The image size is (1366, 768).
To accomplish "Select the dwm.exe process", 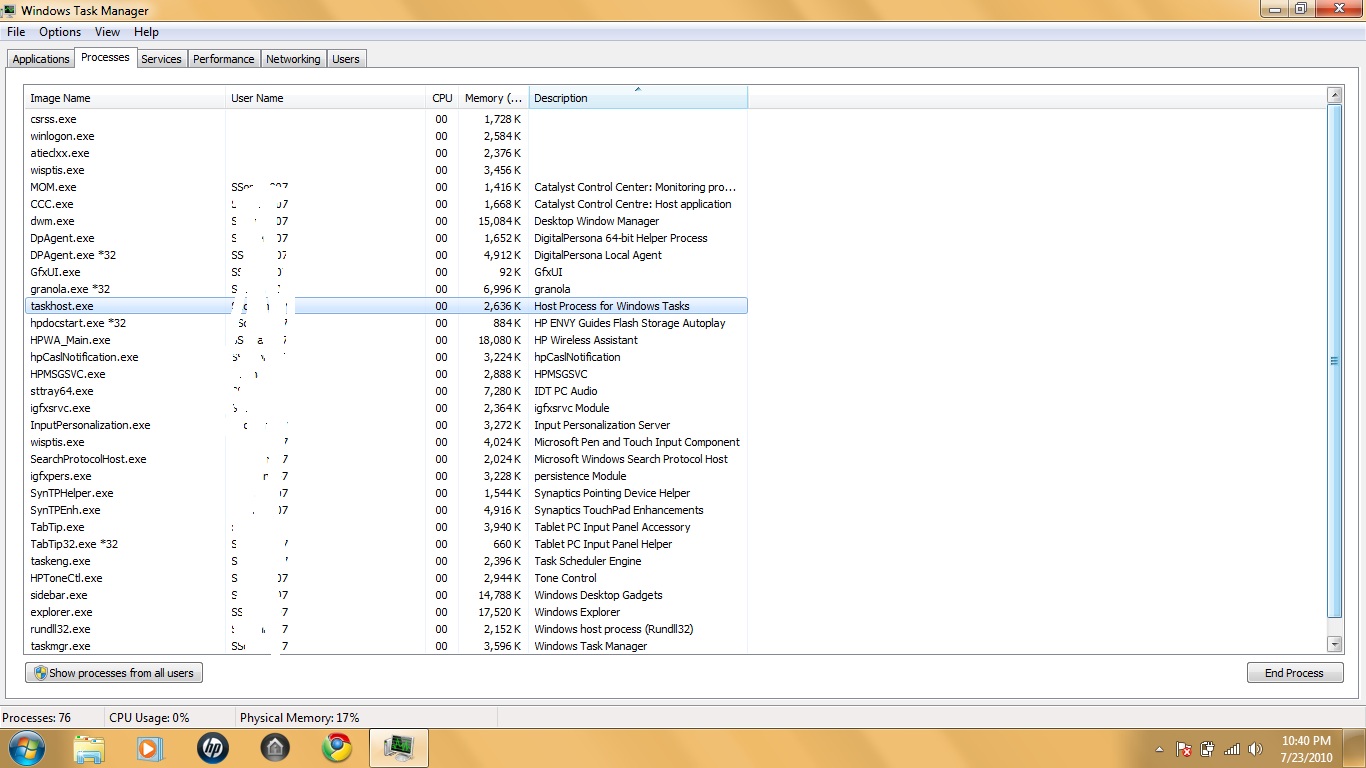I will coord(386,221).
